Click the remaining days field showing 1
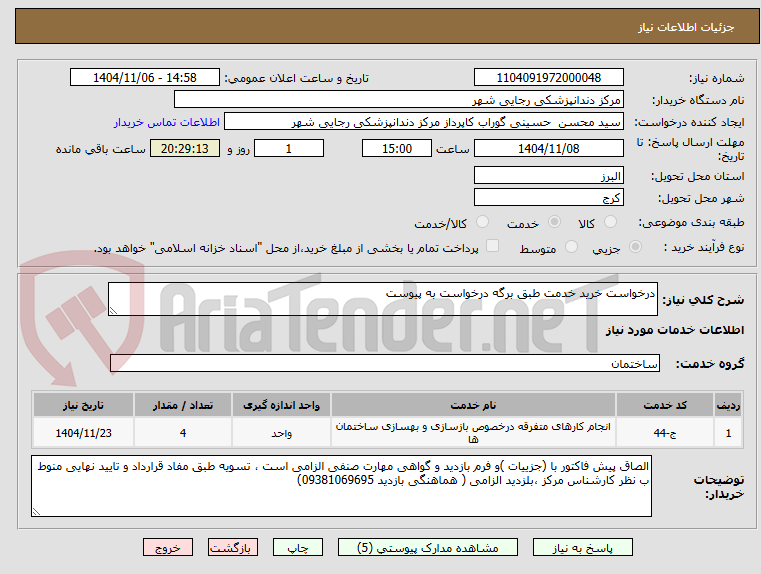The width and height of the screenshot is (761, 574). tap(289, 148)
